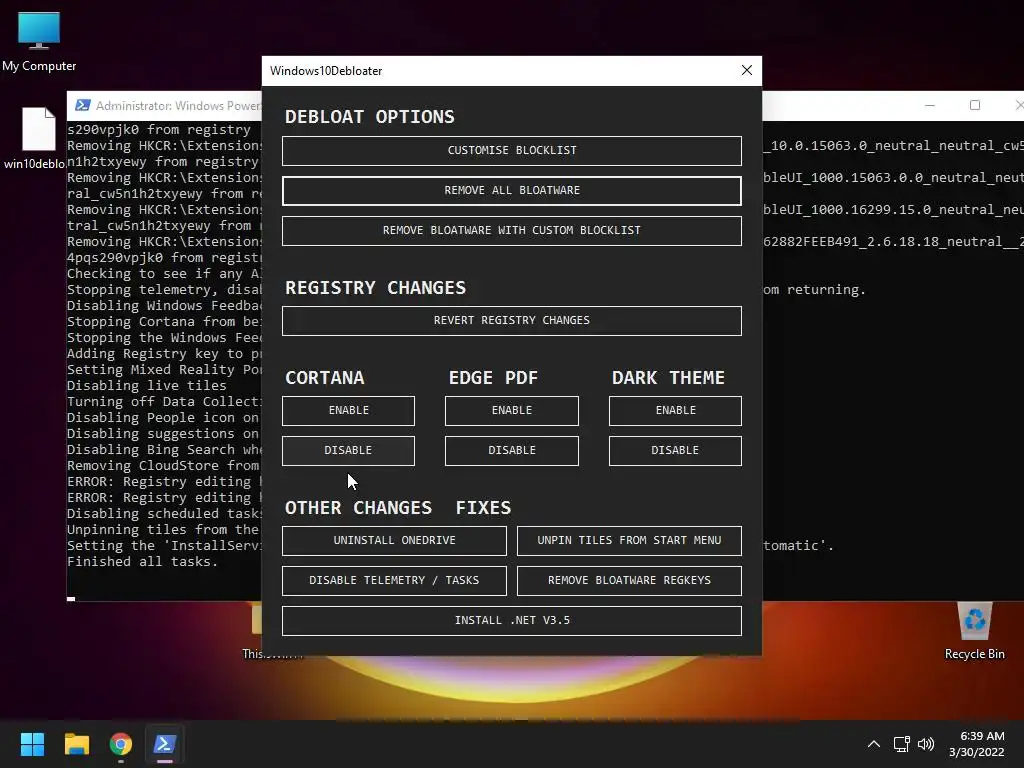Viewport: 1024px width, 768px height.
Task: Click PowerShell window title bar icon
Action: [83, 105]
